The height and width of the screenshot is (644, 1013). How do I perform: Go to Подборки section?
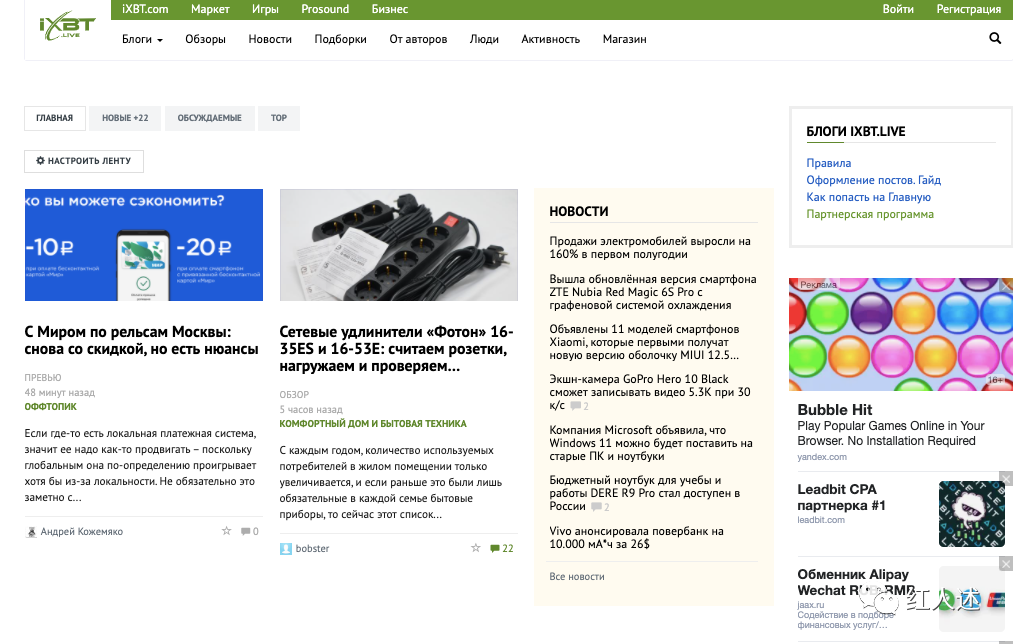click(x=340, y=39)
